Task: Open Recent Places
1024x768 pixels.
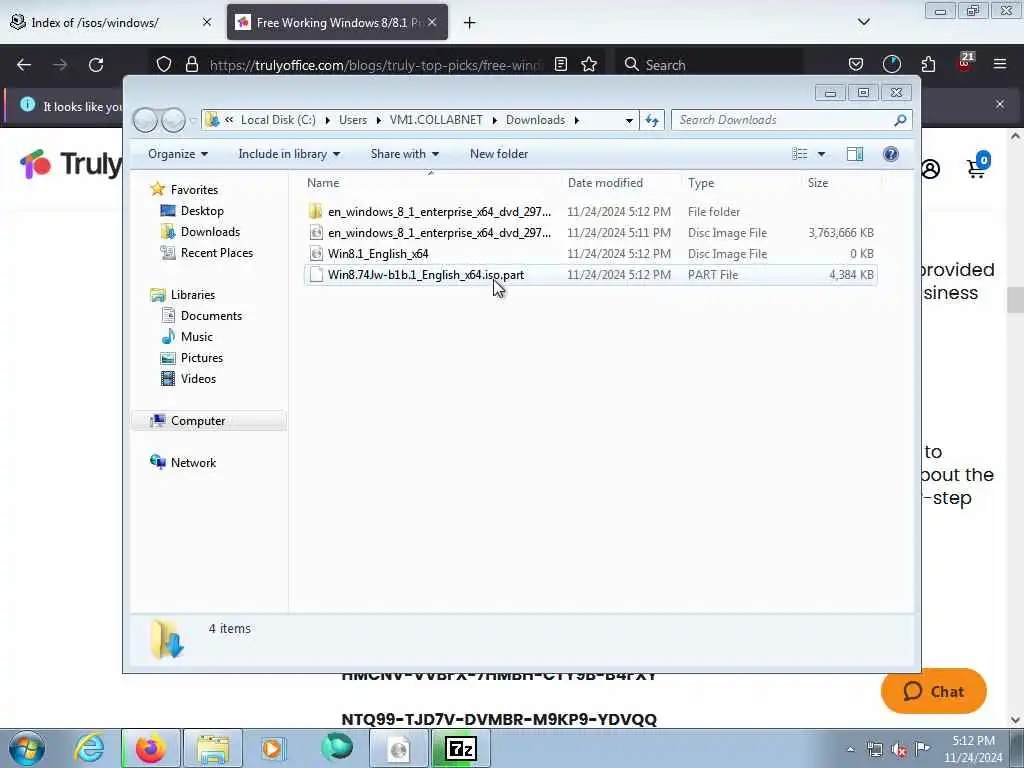Action: [217, 253]
